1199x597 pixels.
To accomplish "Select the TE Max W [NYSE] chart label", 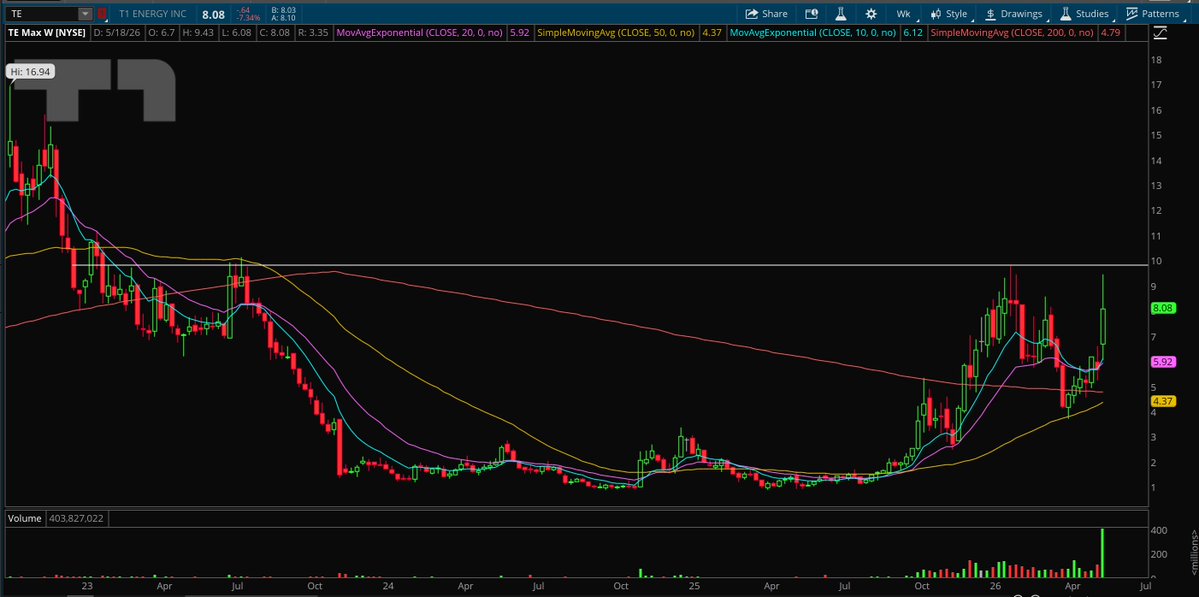I will tap(46, 33).
